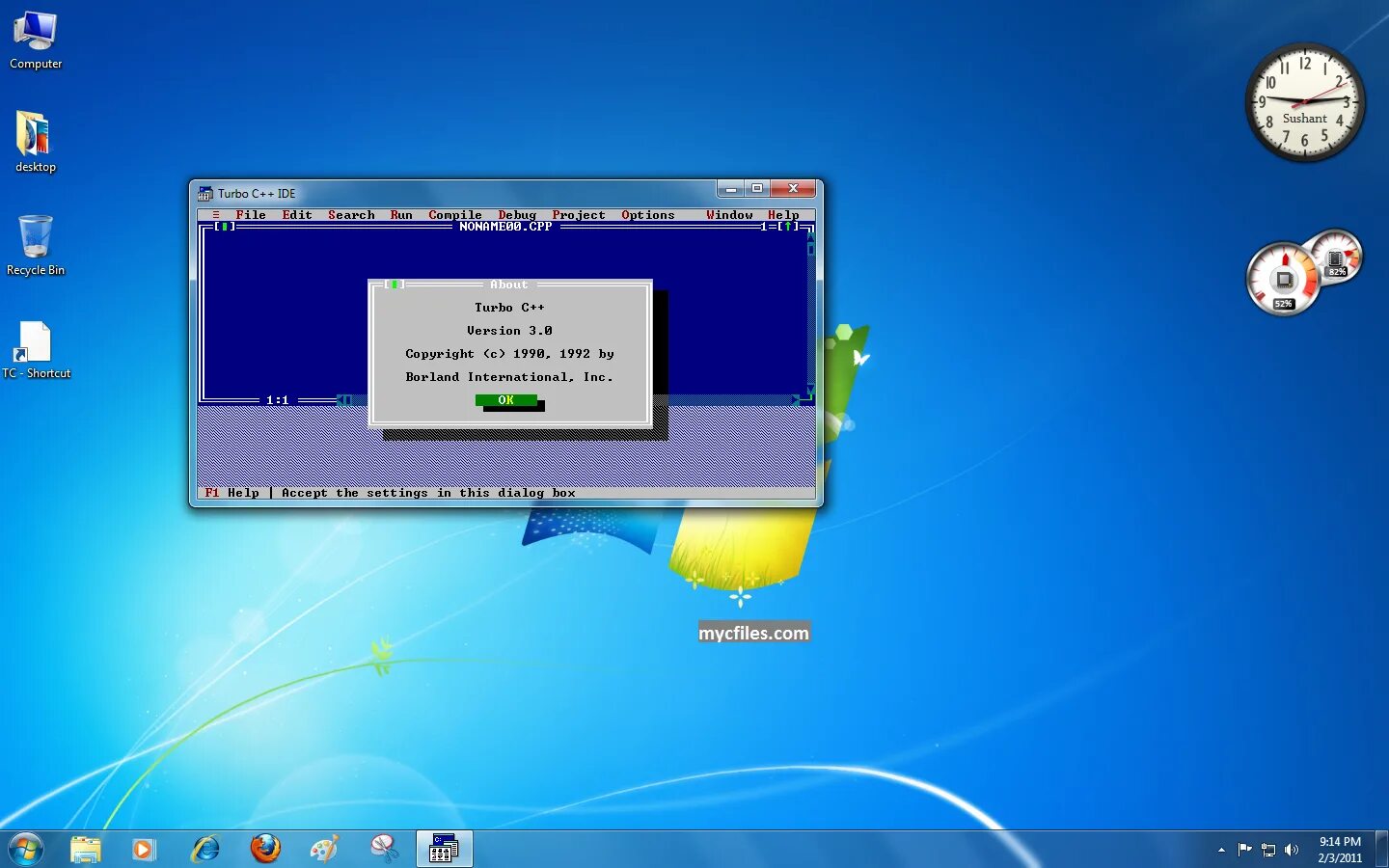Click OK in the About dialog
This screenshot has height=868, width=1389.
505,400
